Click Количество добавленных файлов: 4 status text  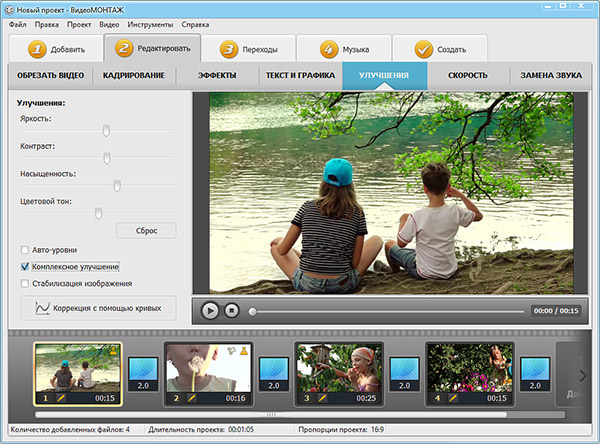70,429
